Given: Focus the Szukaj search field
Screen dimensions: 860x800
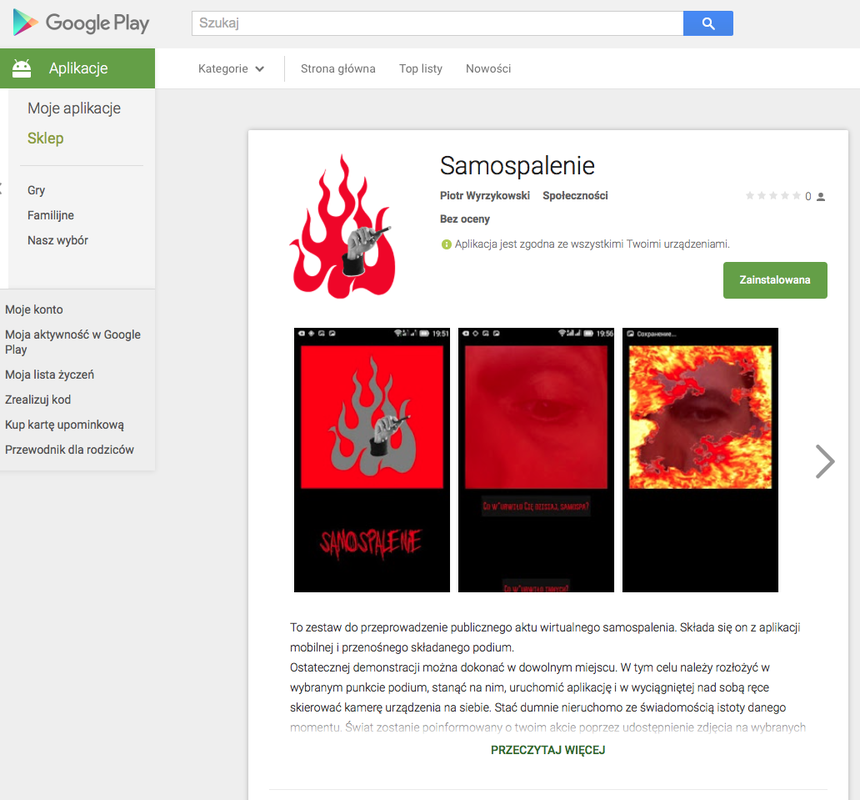Looking at the screenshot, I should pyautogui.click(x=437, y=23).
